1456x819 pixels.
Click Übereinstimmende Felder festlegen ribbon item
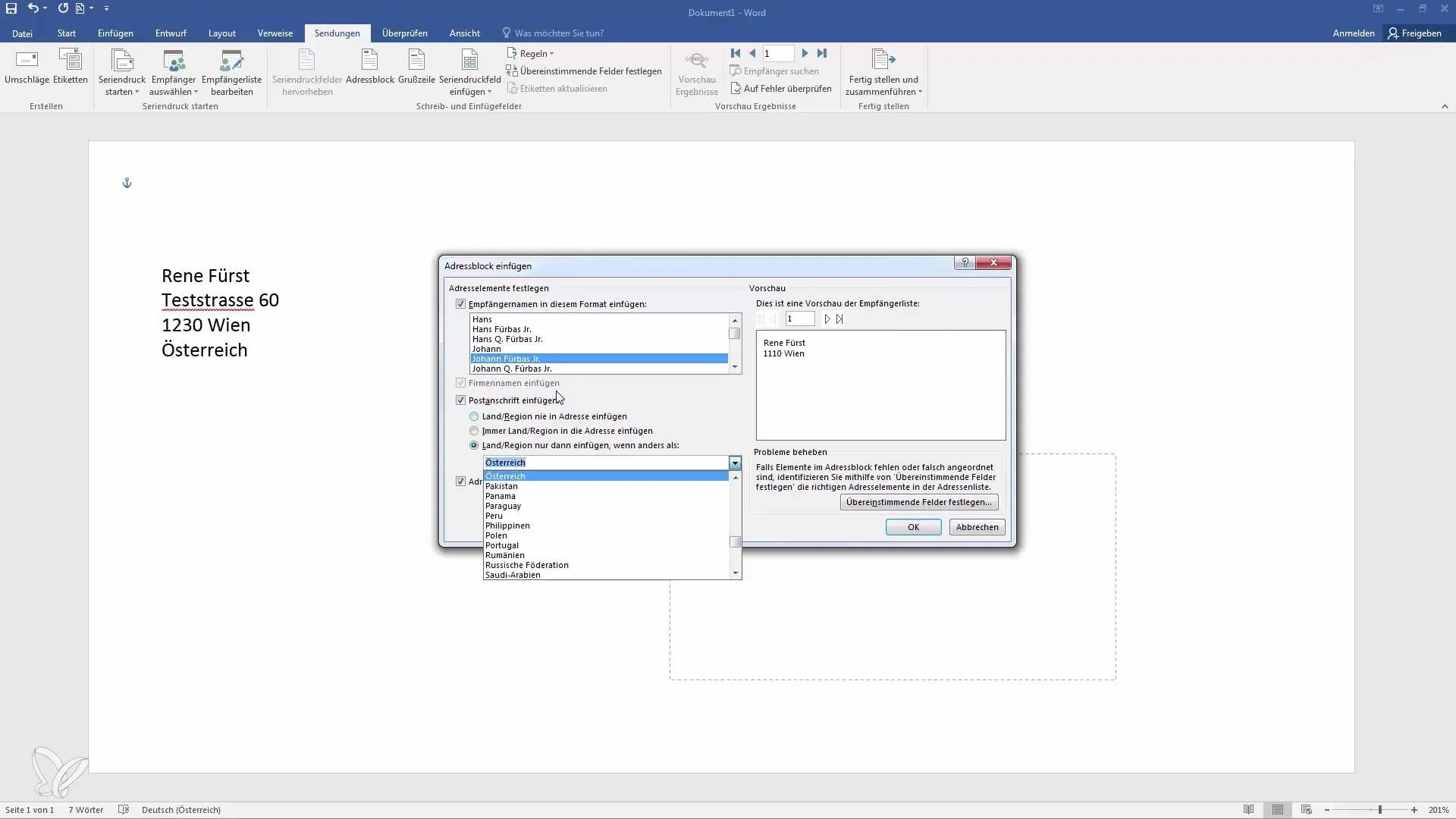(584, 71)
